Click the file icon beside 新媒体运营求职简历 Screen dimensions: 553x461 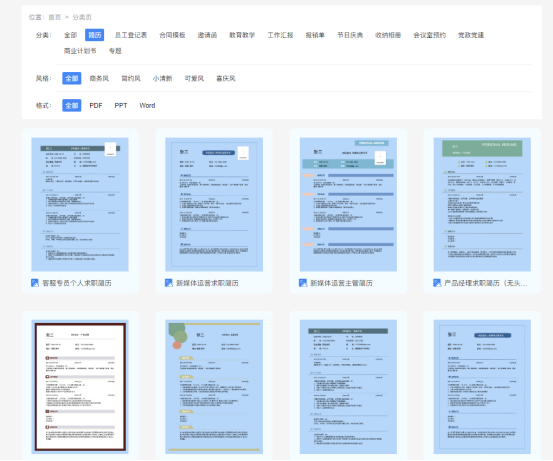click(169, 283)
